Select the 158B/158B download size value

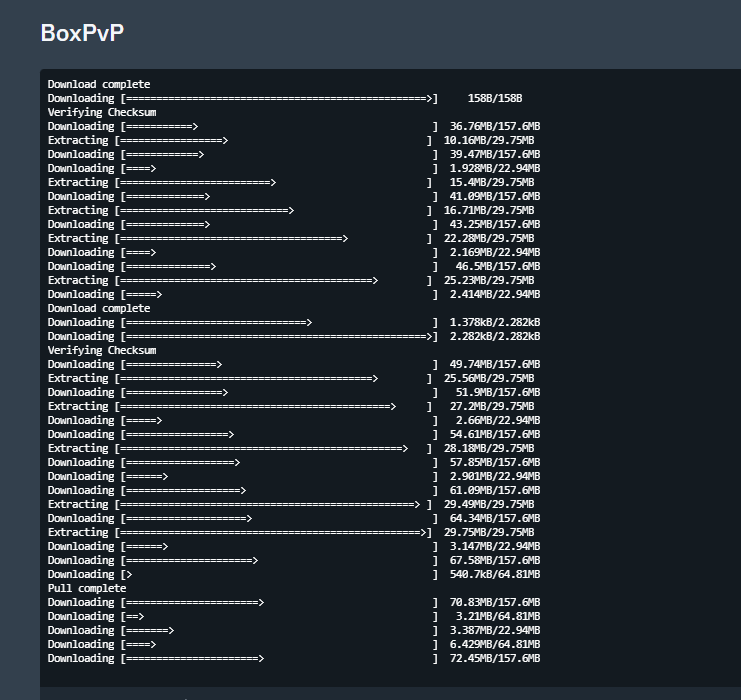pos(495,98)
